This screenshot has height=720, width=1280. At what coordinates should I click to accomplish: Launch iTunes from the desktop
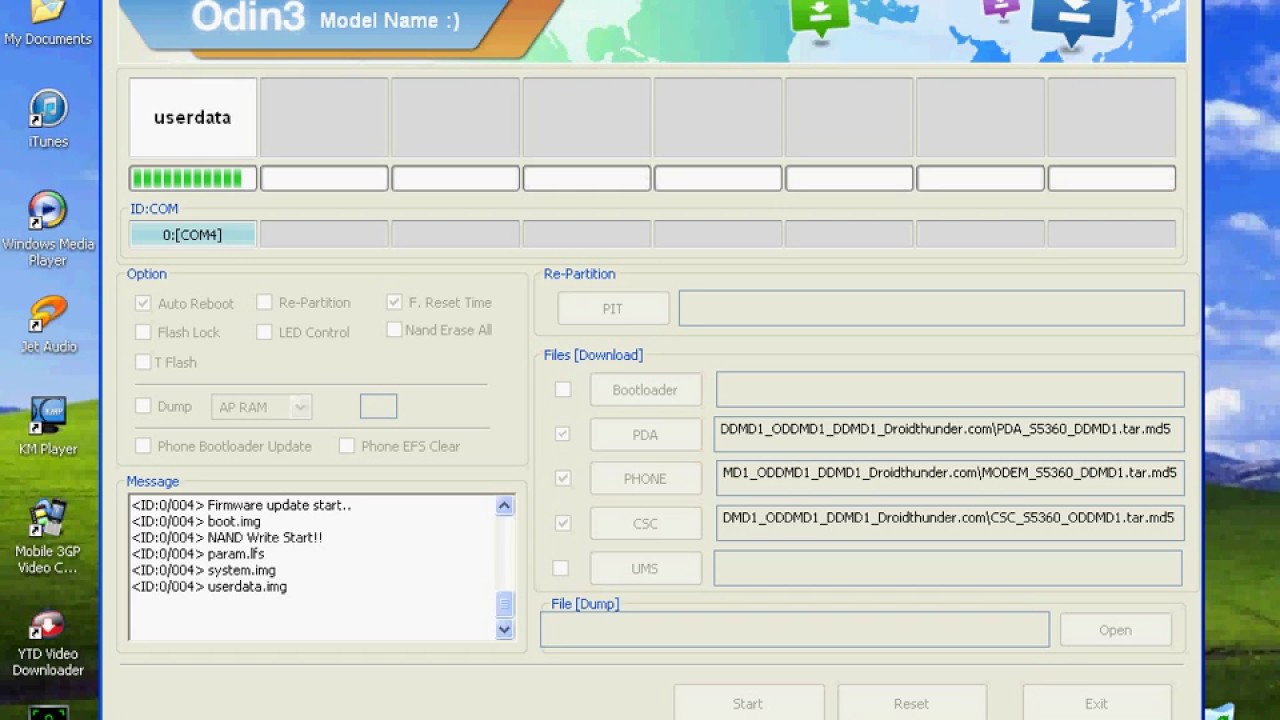(48, 119)
